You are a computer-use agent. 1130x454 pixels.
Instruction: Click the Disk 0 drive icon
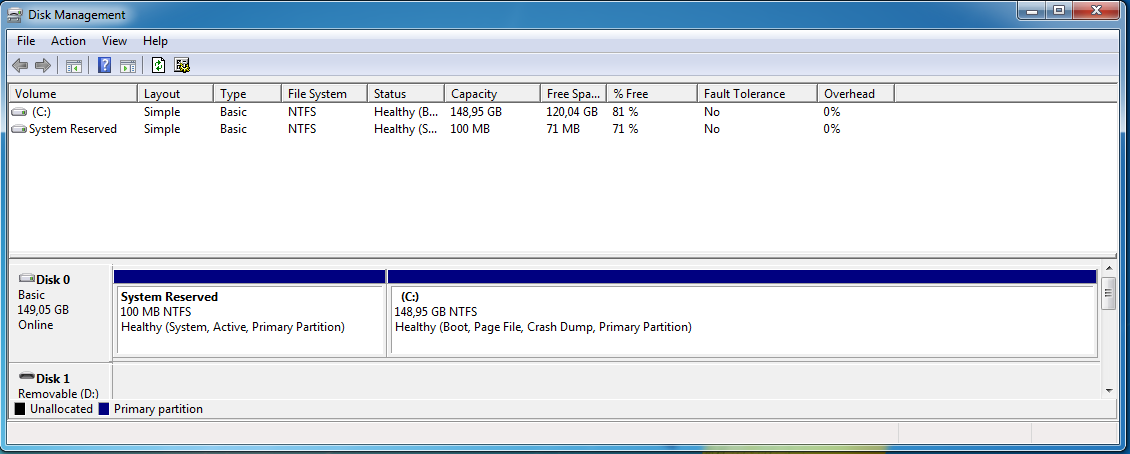[27, 279]
